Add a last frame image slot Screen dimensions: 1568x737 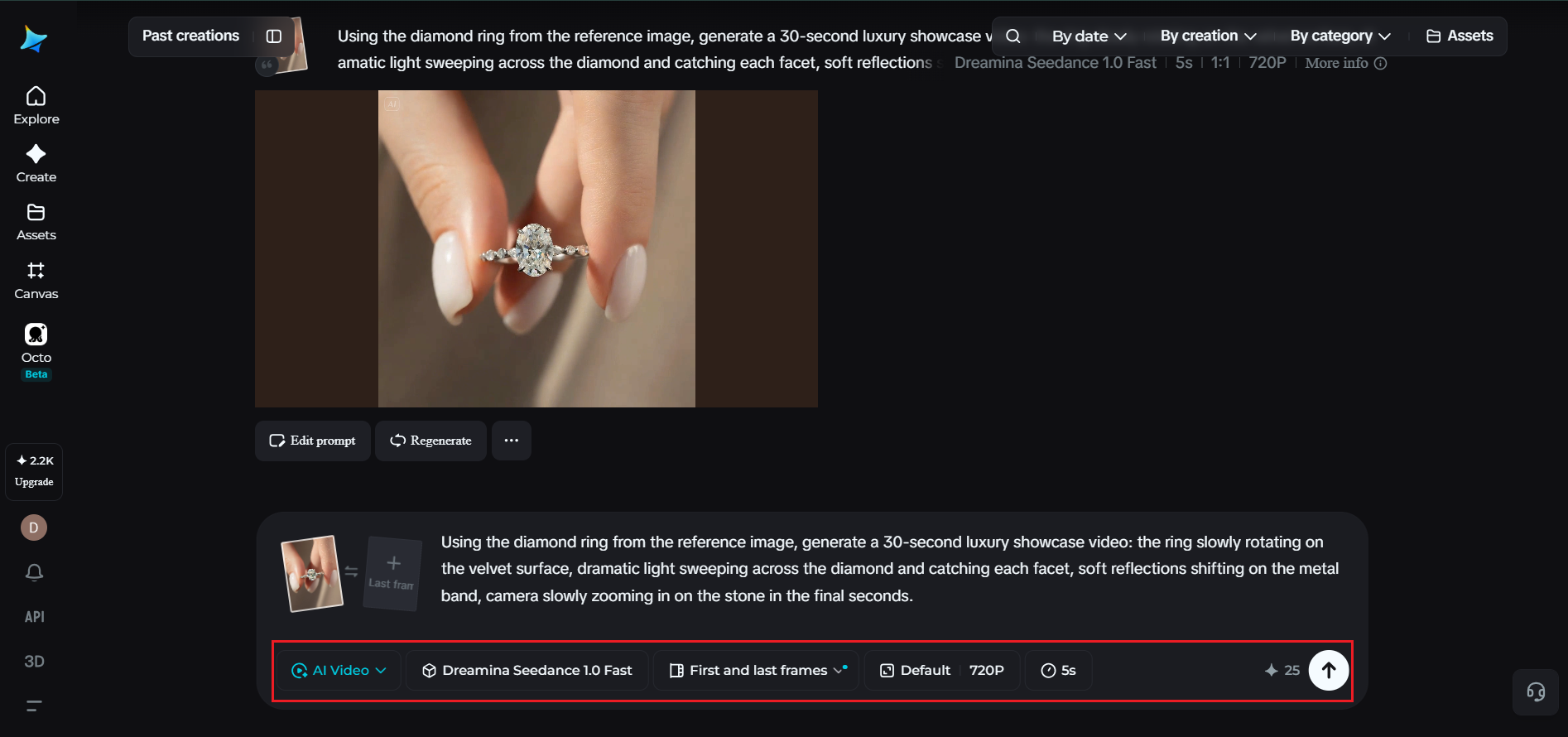[x=392, y=573]
